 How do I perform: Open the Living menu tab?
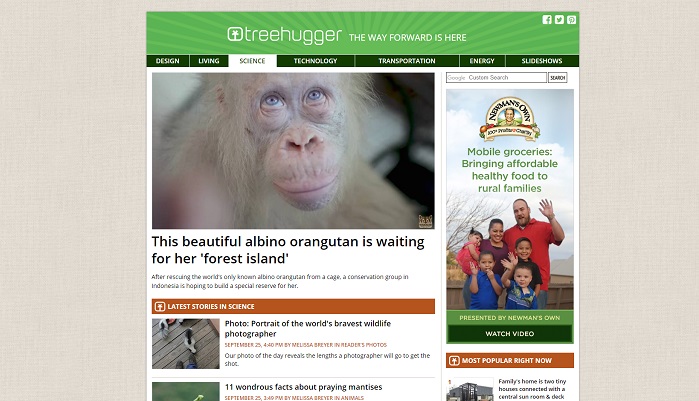click(x=209, y=61)
